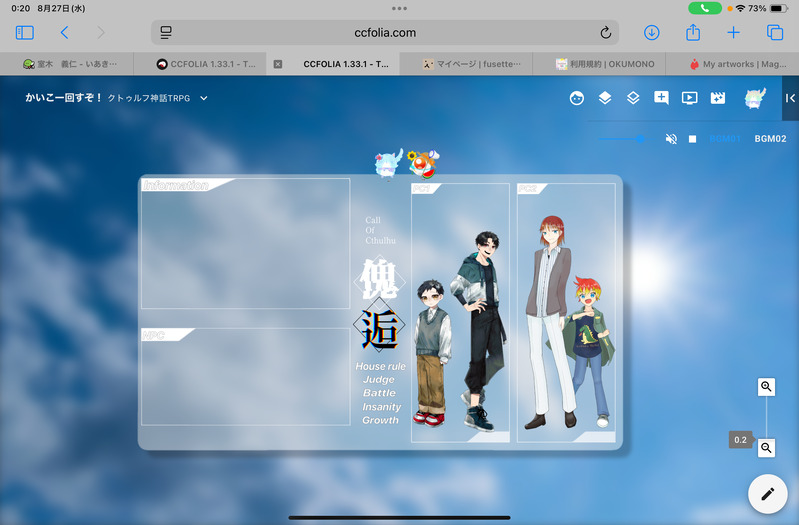
Task: Open the room title かいこー回すぞ！
Action: point(64,97)
